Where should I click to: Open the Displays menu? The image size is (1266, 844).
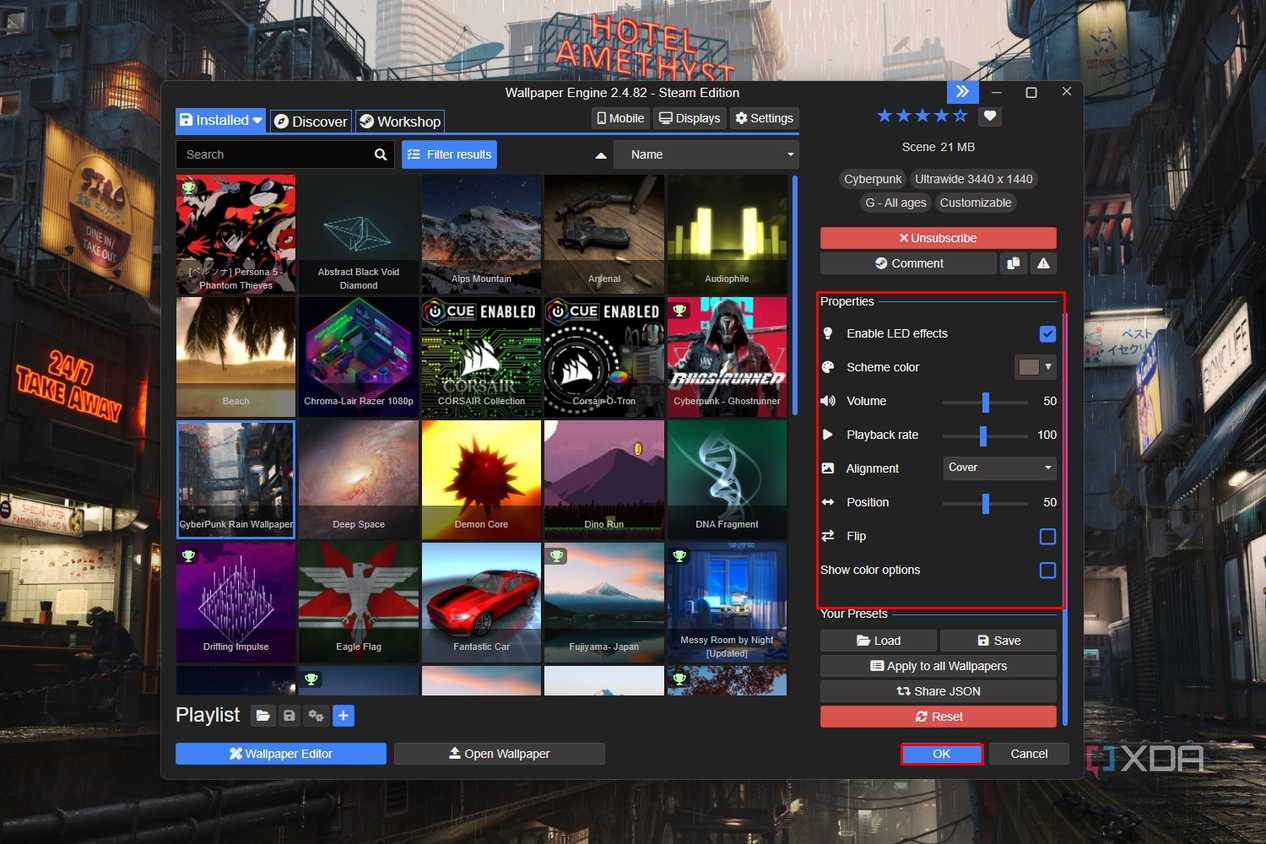pos(689,118)
